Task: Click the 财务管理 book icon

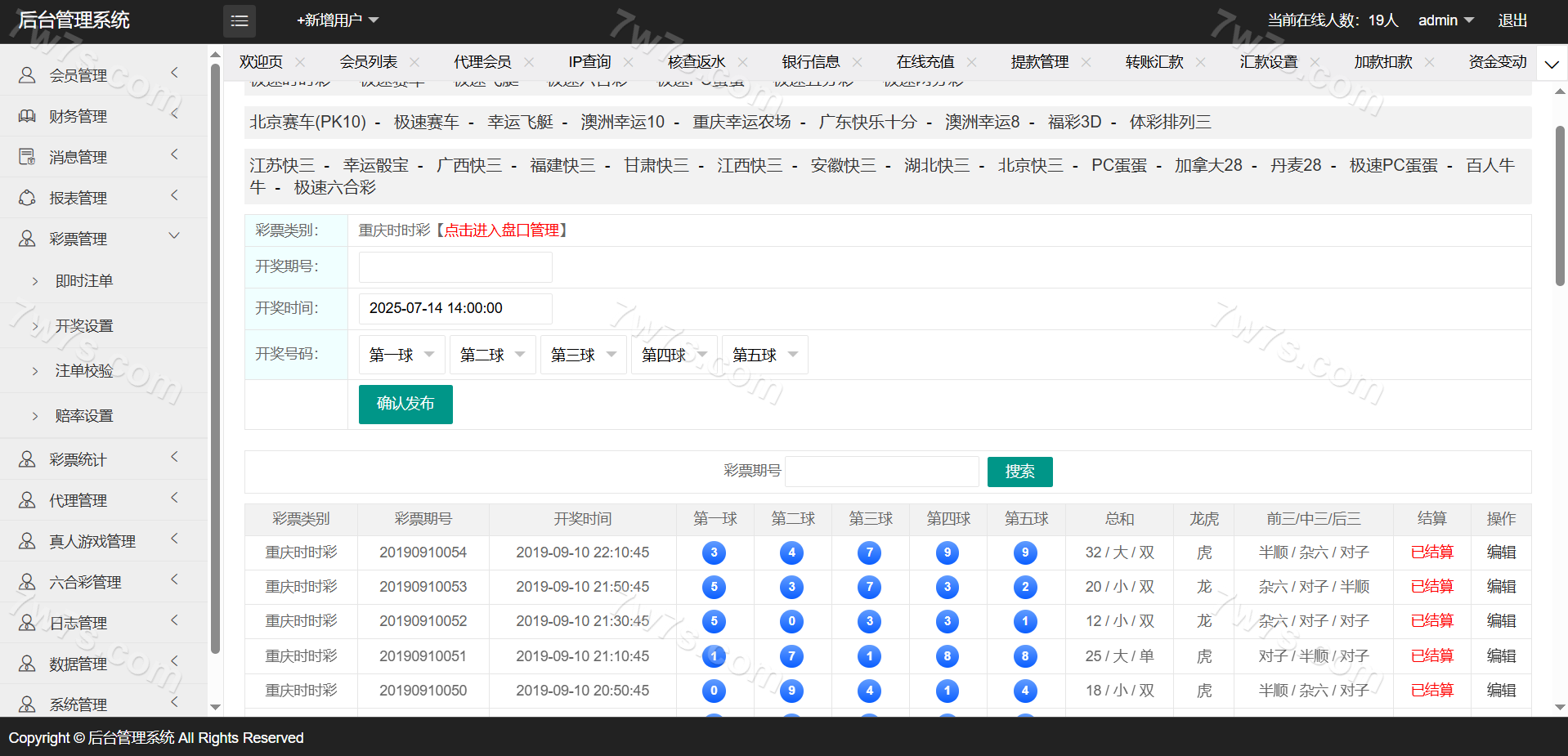Action: coord(27,116)
